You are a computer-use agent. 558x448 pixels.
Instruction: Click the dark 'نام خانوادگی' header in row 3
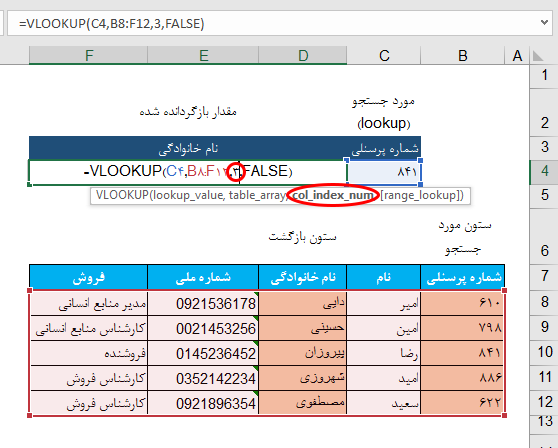coord(188,149)
